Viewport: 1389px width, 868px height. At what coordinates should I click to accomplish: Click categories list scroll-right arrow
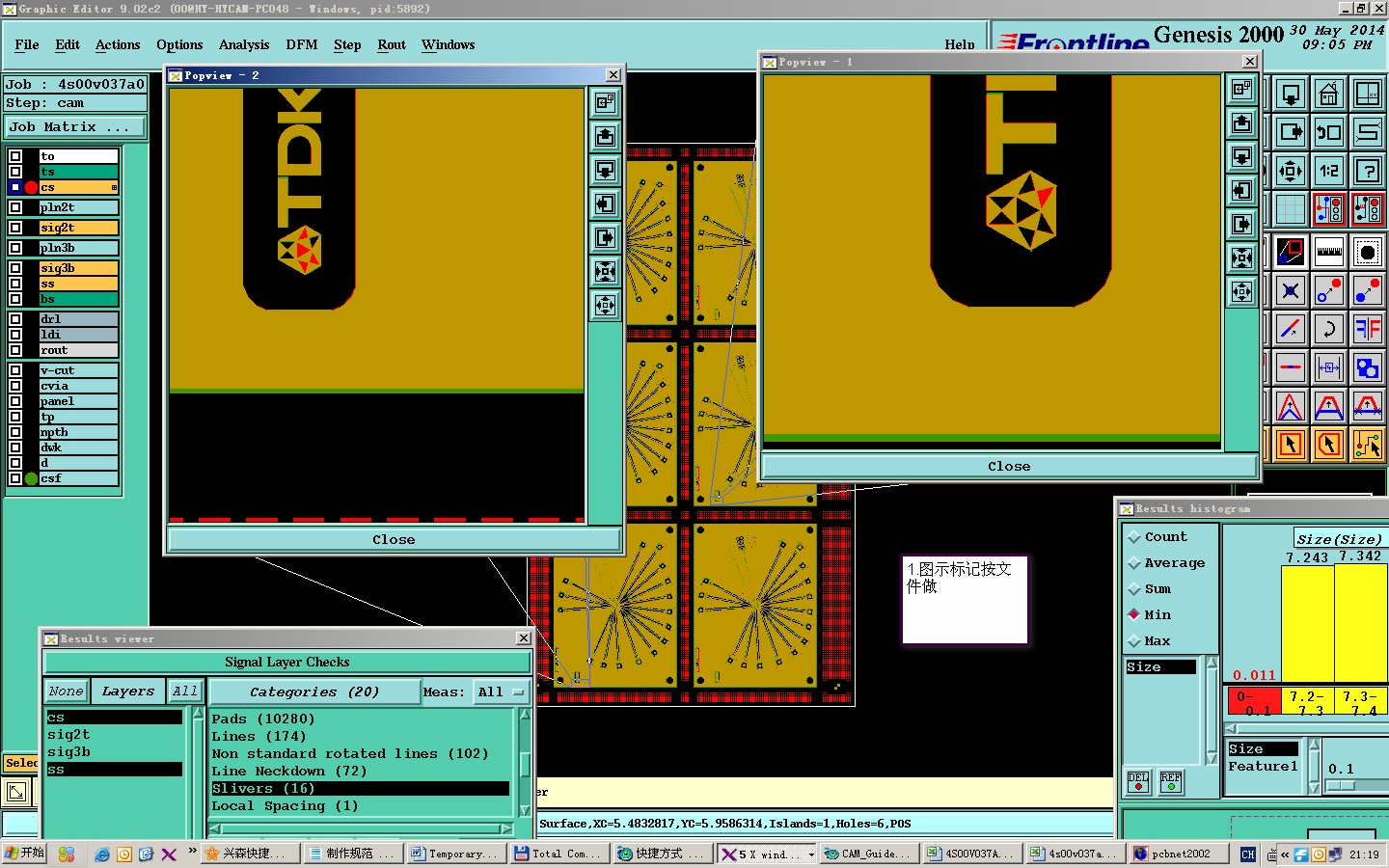[506, 828]
